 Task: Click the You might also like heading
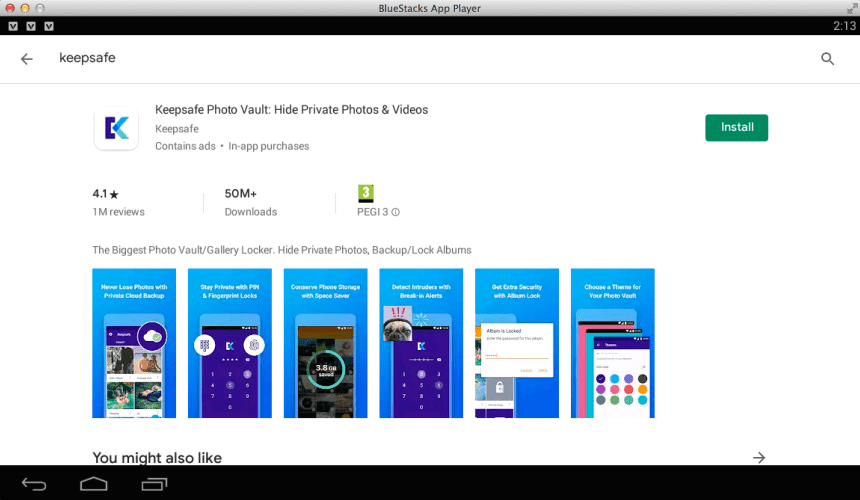pos(157,458)
